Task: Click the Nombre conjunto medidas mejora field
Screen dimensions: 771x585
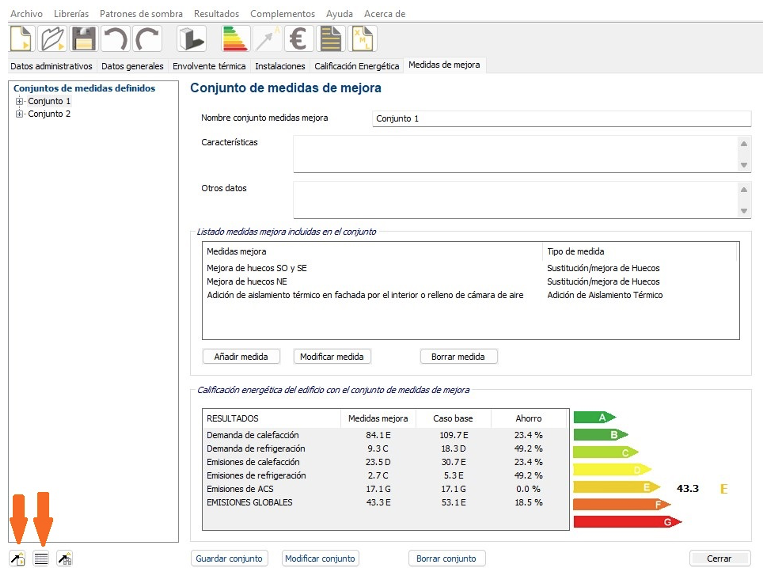Action: [560, 118]
